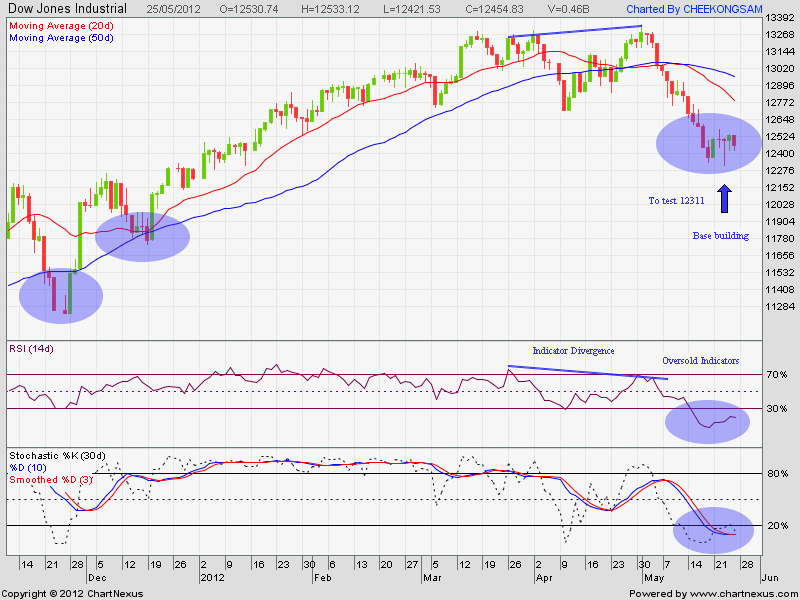Click the Stochastic 80% level label

(x=777, y=474)
